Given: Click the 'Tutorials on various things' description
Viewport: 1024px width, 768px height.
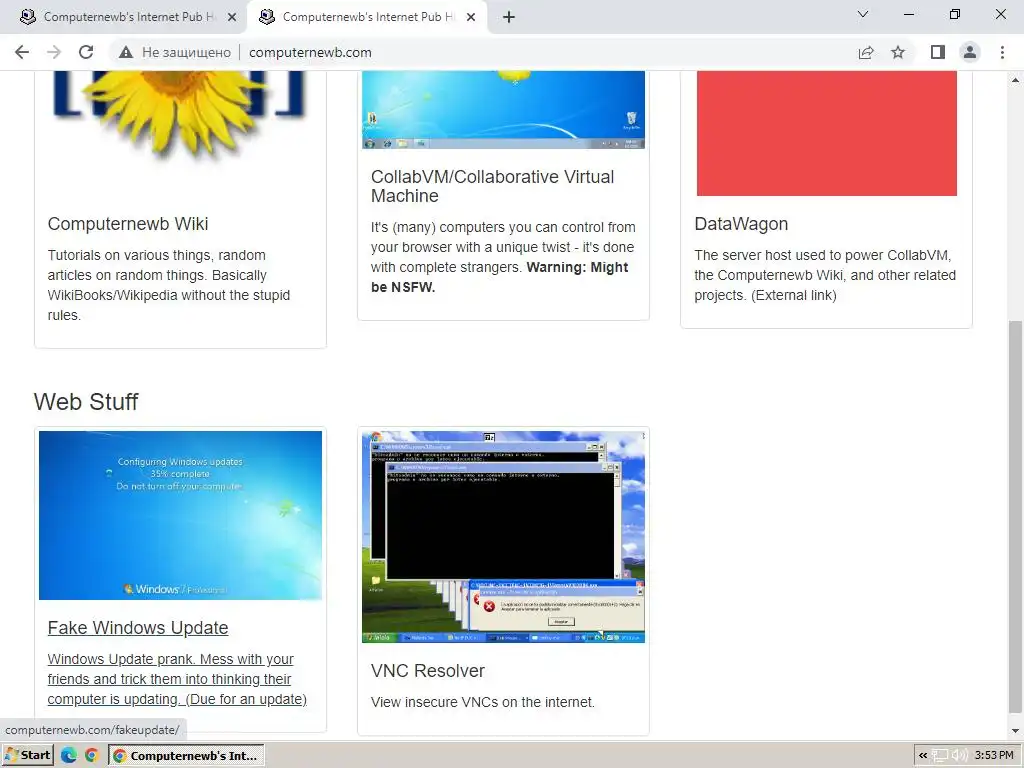Looking at the screenshot, I should point(168,285).
